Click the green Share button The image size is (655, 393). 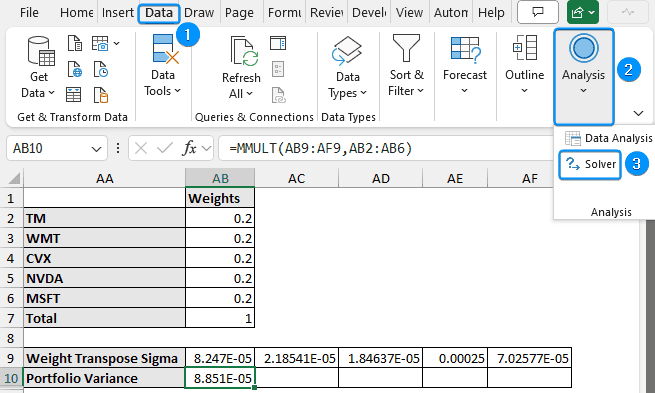(x=583, y=12)
